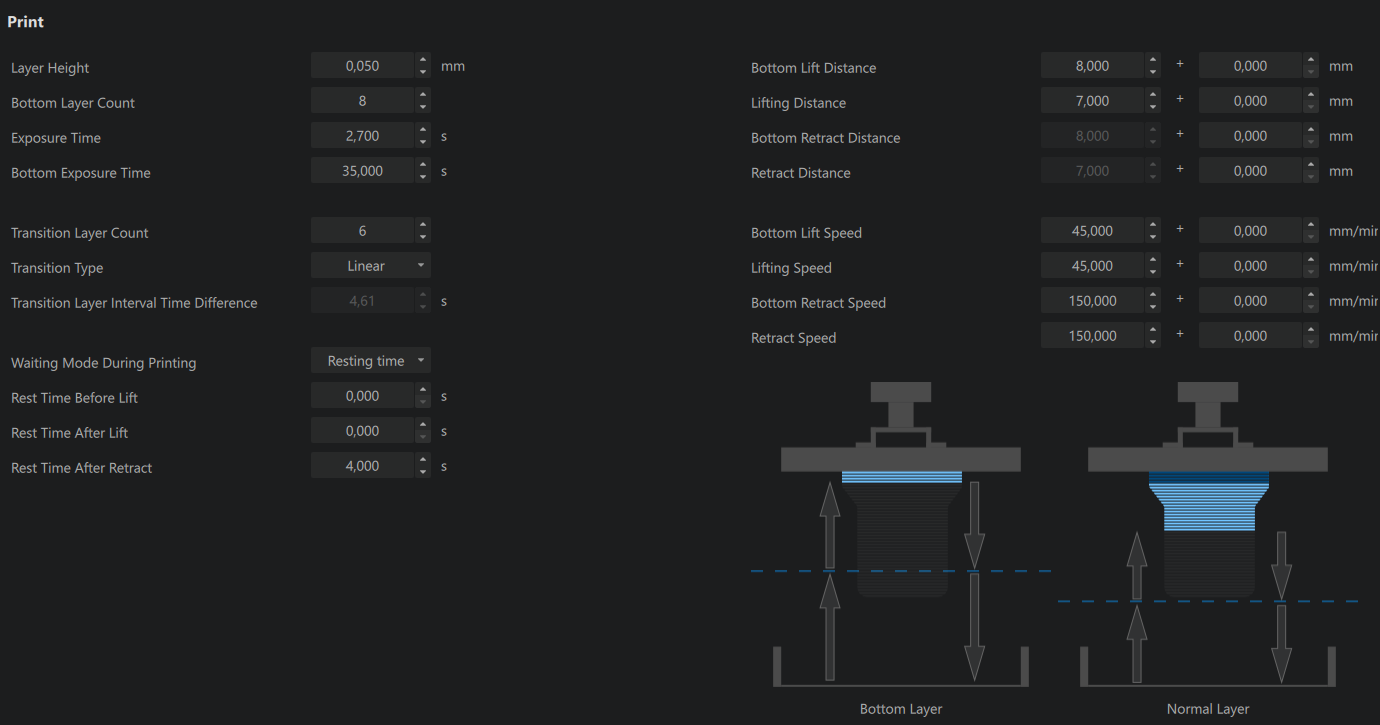Select Bottom Exposure Time value field
This screenshot has height=725, width=1380.
pos(362,171)
